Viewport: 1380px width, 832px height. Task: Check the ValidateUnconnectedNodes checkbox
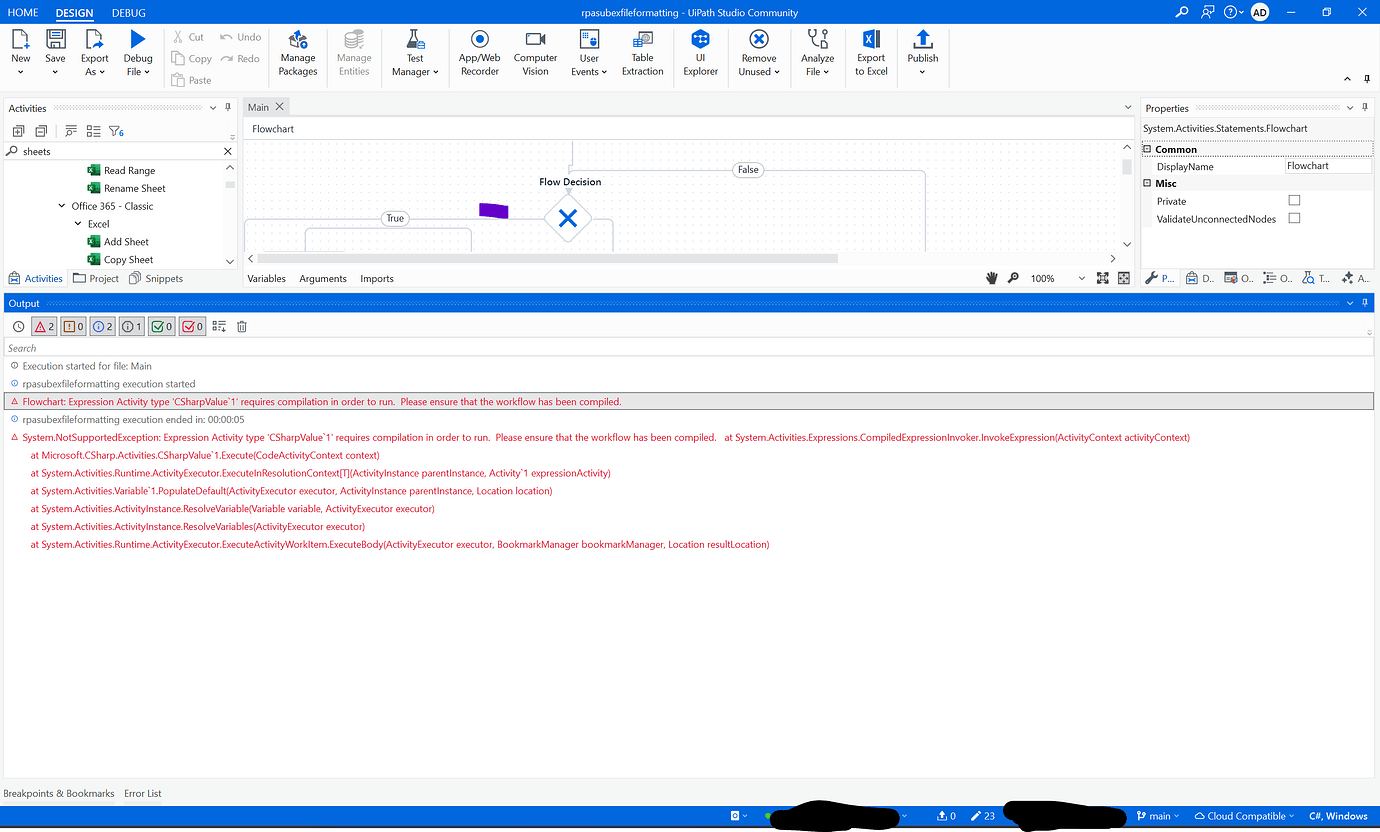1294,217
